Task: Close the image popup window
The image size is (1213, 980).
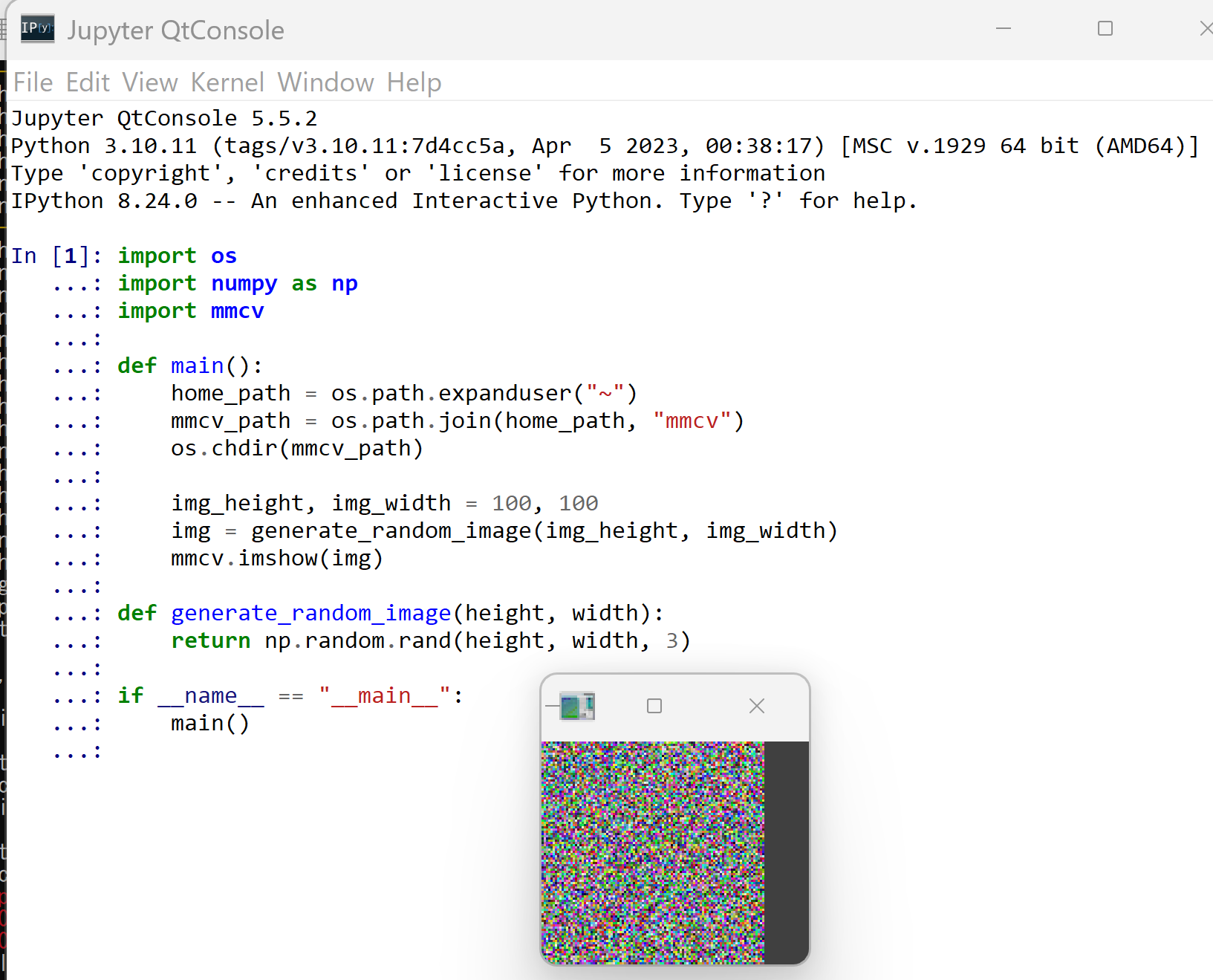Action: pos(757,706)
